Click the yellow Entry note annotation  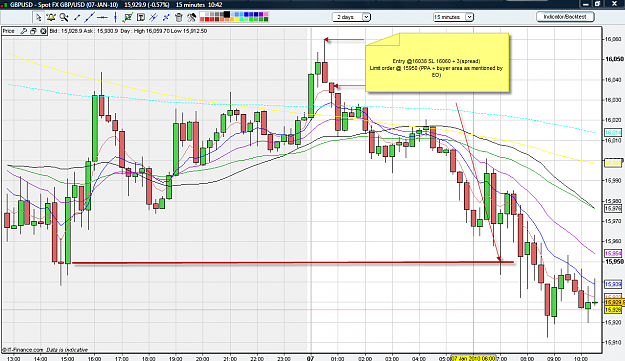(x=437, y=63)
